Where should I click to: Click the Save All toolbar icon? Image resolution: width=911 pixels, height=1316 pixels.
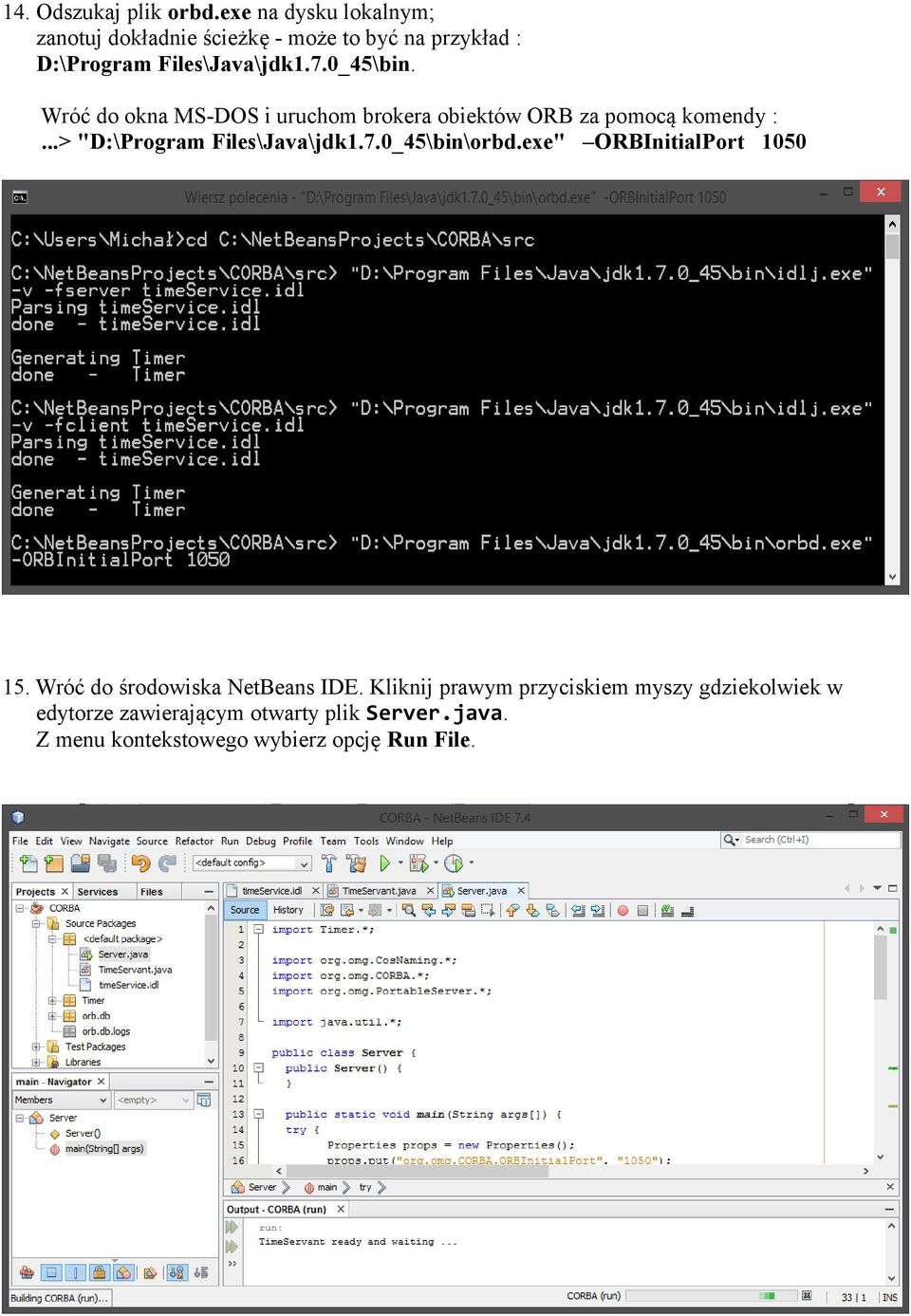[107, 863]
